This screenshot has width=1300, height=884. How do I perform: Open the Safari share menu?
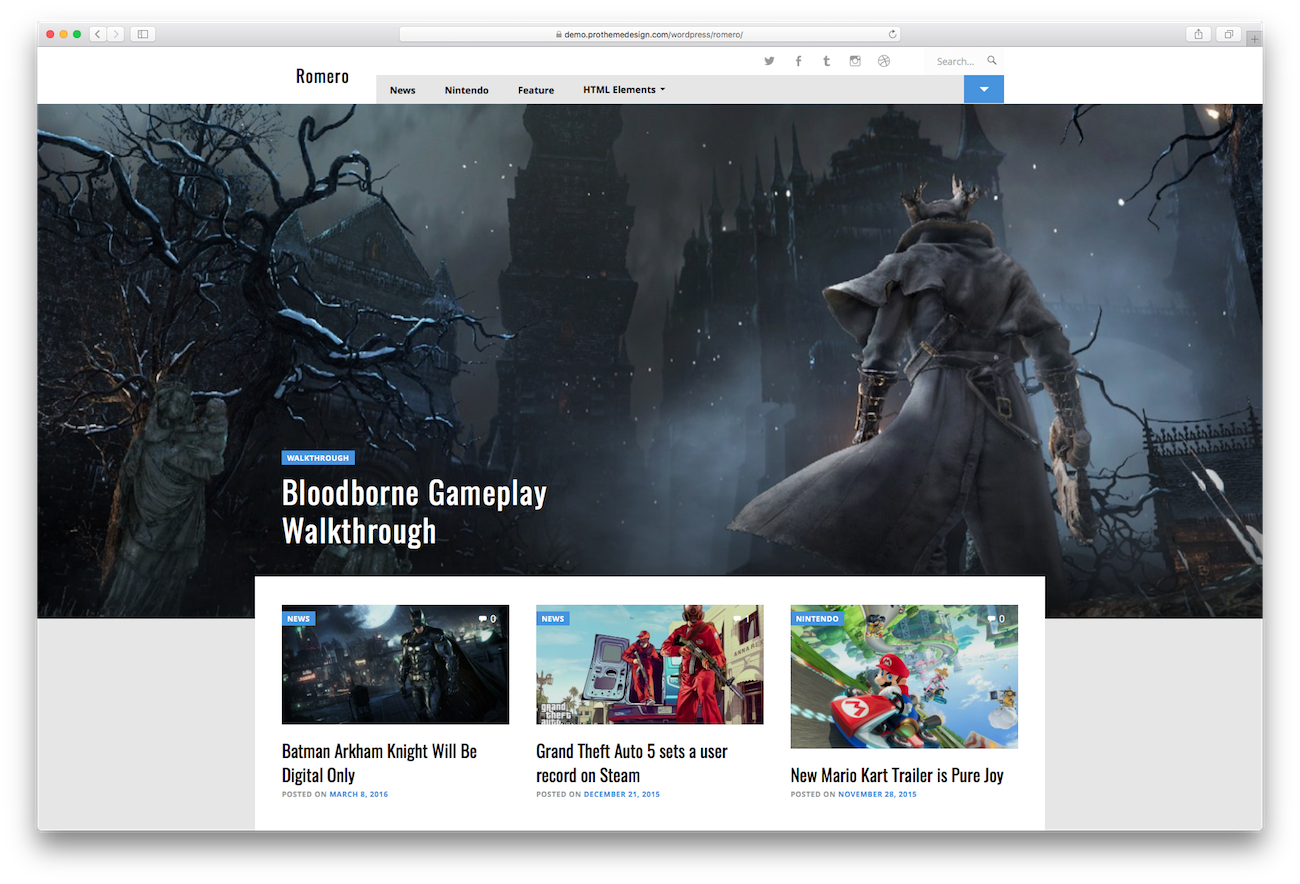coord(1198,34)
